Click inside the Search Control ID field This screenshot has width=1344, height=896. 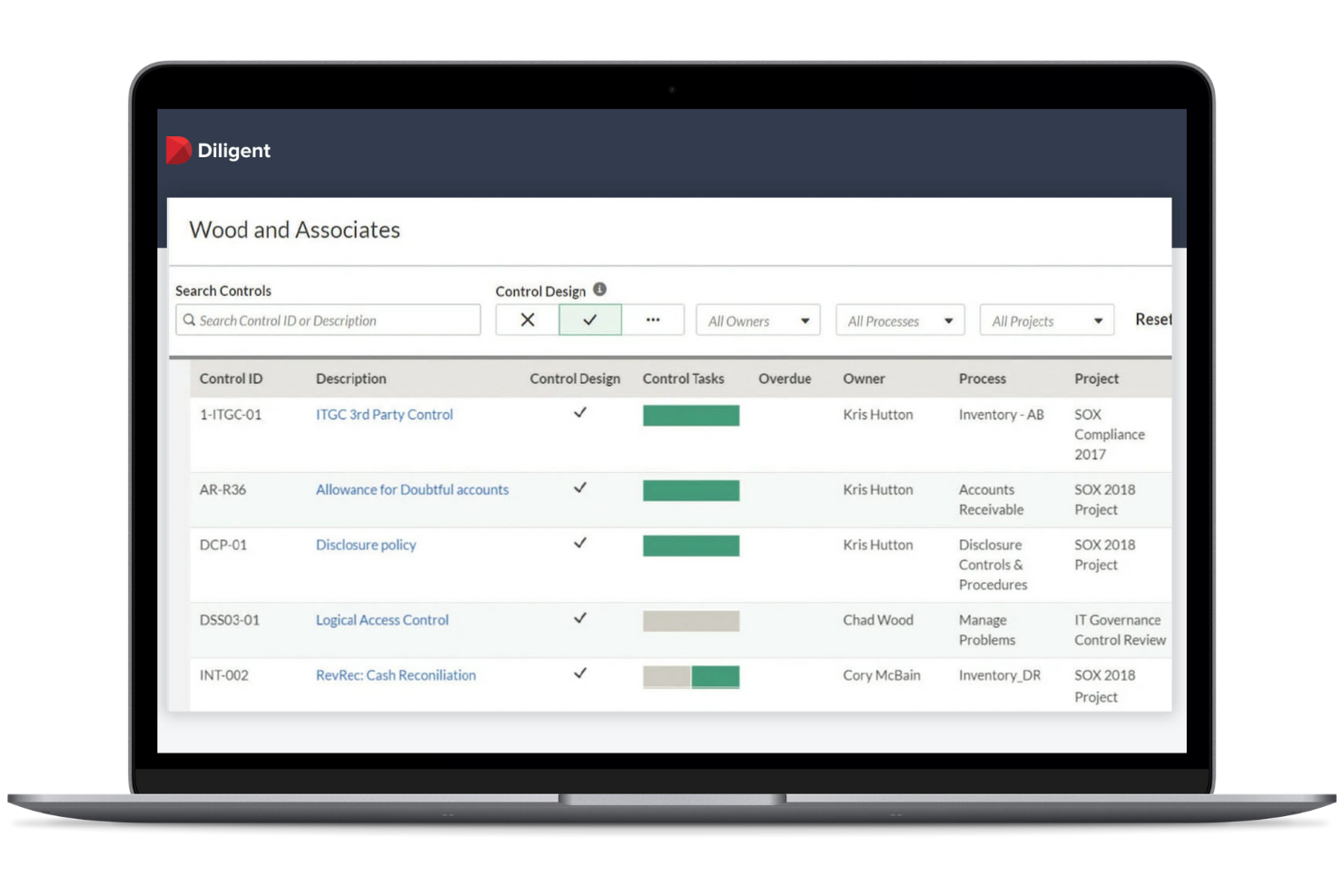(327, 320)
